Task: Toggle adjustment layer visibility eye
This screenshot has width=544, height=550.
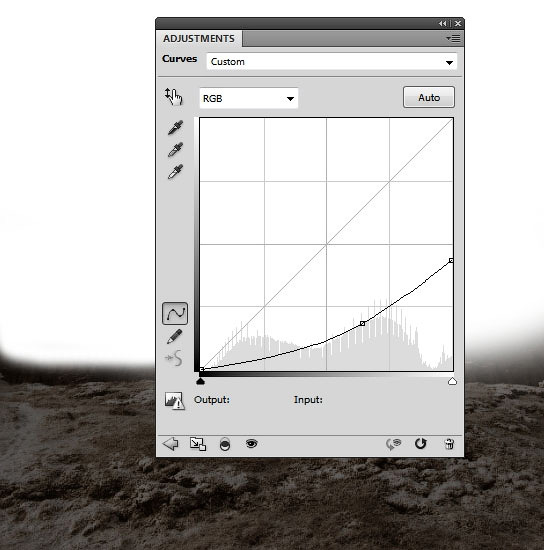Action: point(251,444)
